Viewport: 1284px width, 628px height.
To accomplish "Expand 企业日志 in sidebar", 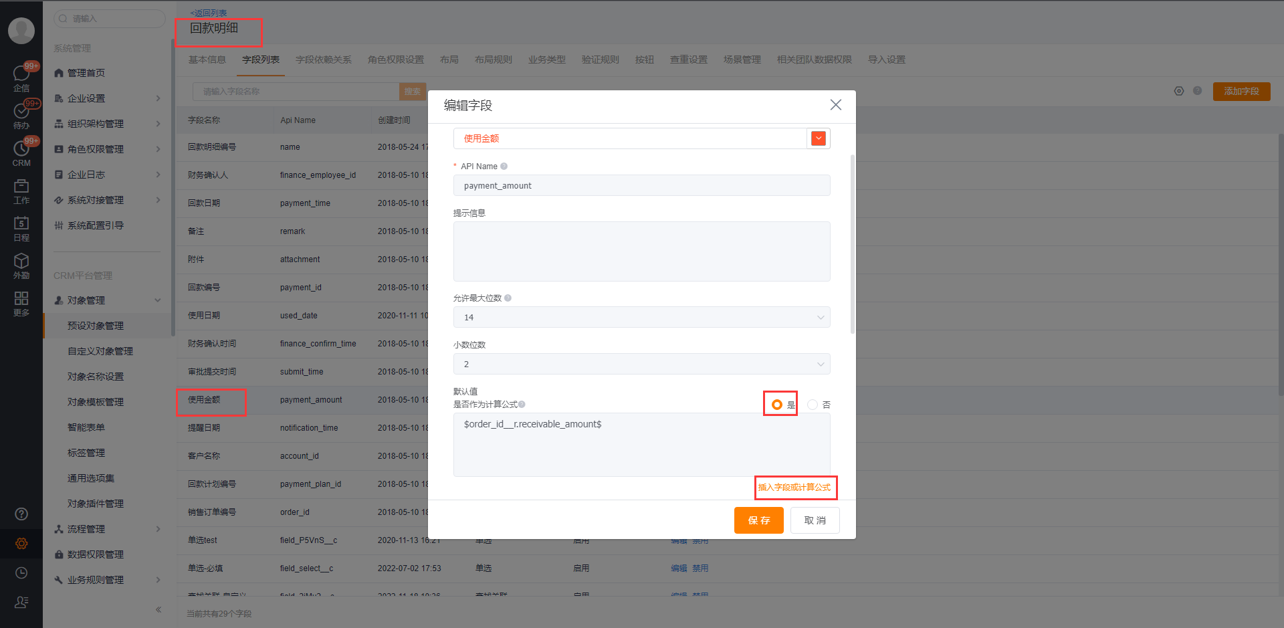I will tap(158, 174).
